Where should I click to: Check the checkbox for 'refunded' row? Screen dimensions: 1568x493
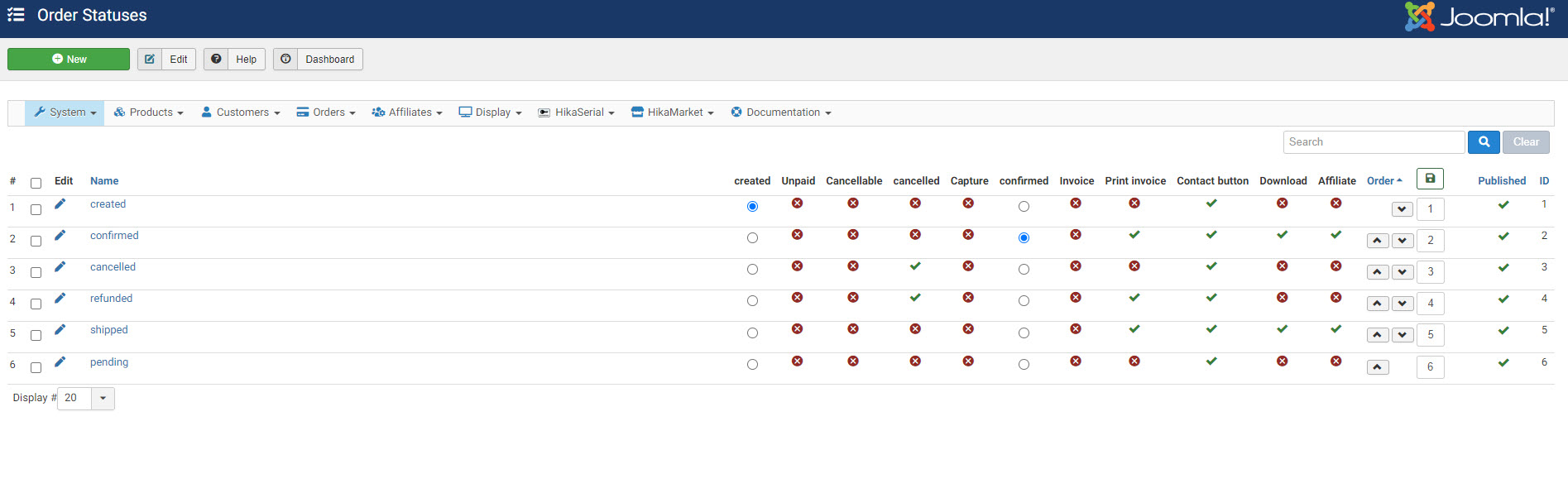36,304
